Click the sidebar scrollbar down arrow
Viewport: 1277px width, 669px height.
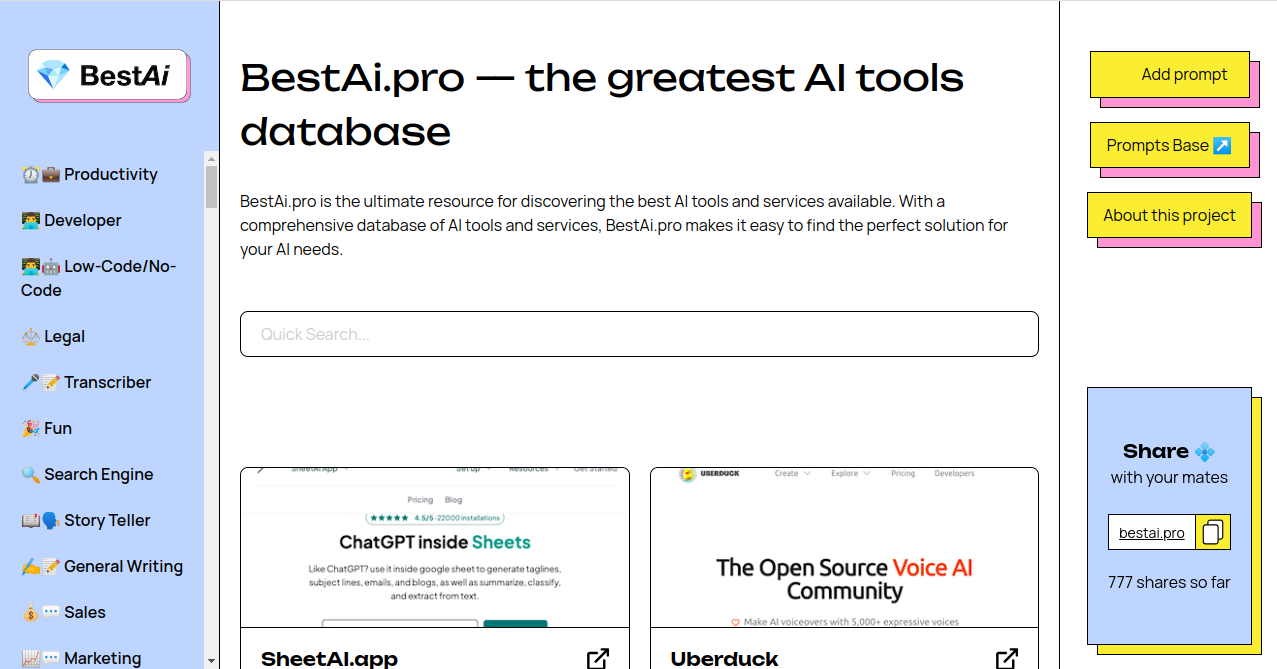click(x=211, y=661)
